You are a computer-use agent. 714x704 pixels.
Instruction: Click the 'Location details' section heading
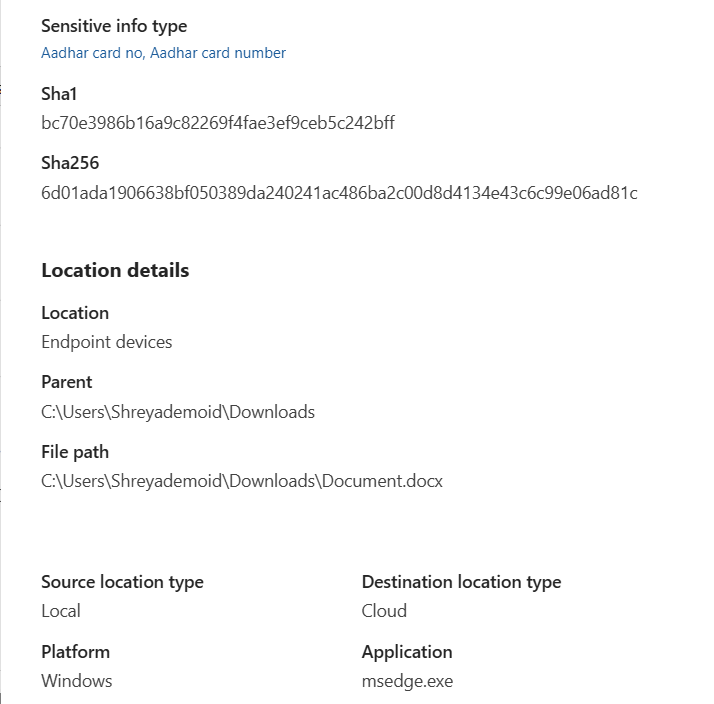pos(115,270)
